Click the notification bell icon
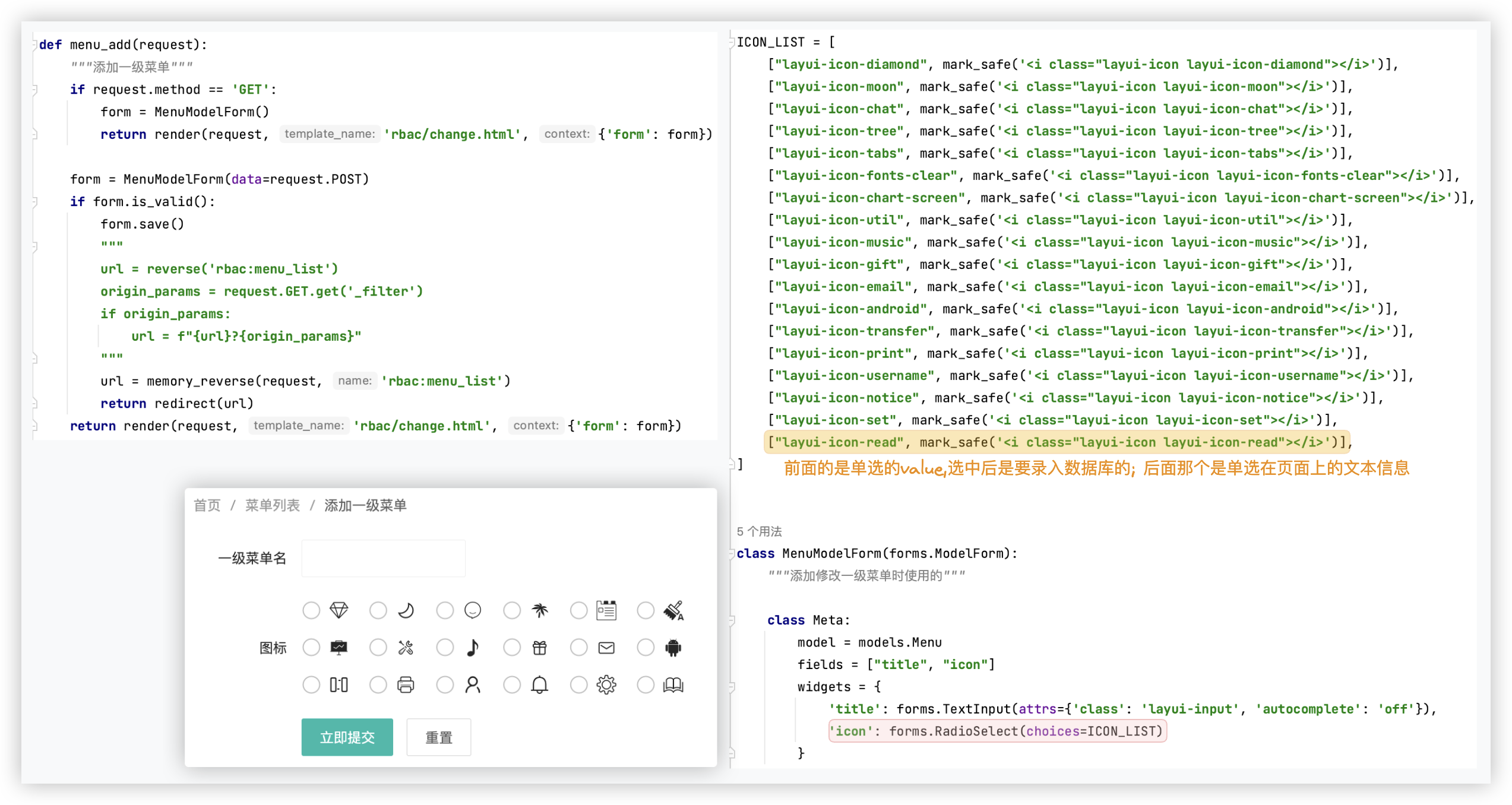The image size is (1512, 805). pyautogui.click(x=539, y=685)
